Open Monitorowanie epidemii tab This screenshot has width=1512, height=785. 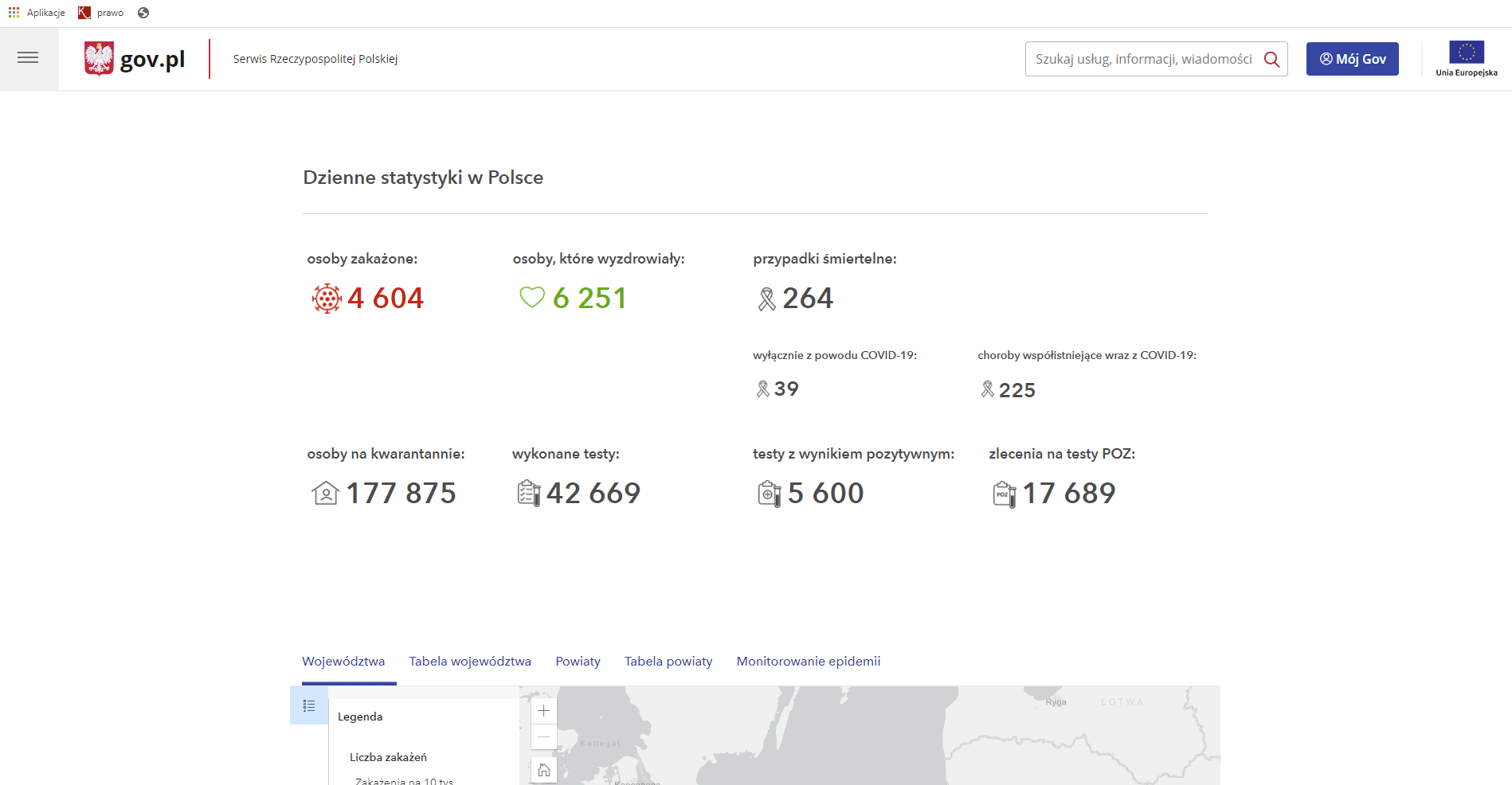coord(808,662)
